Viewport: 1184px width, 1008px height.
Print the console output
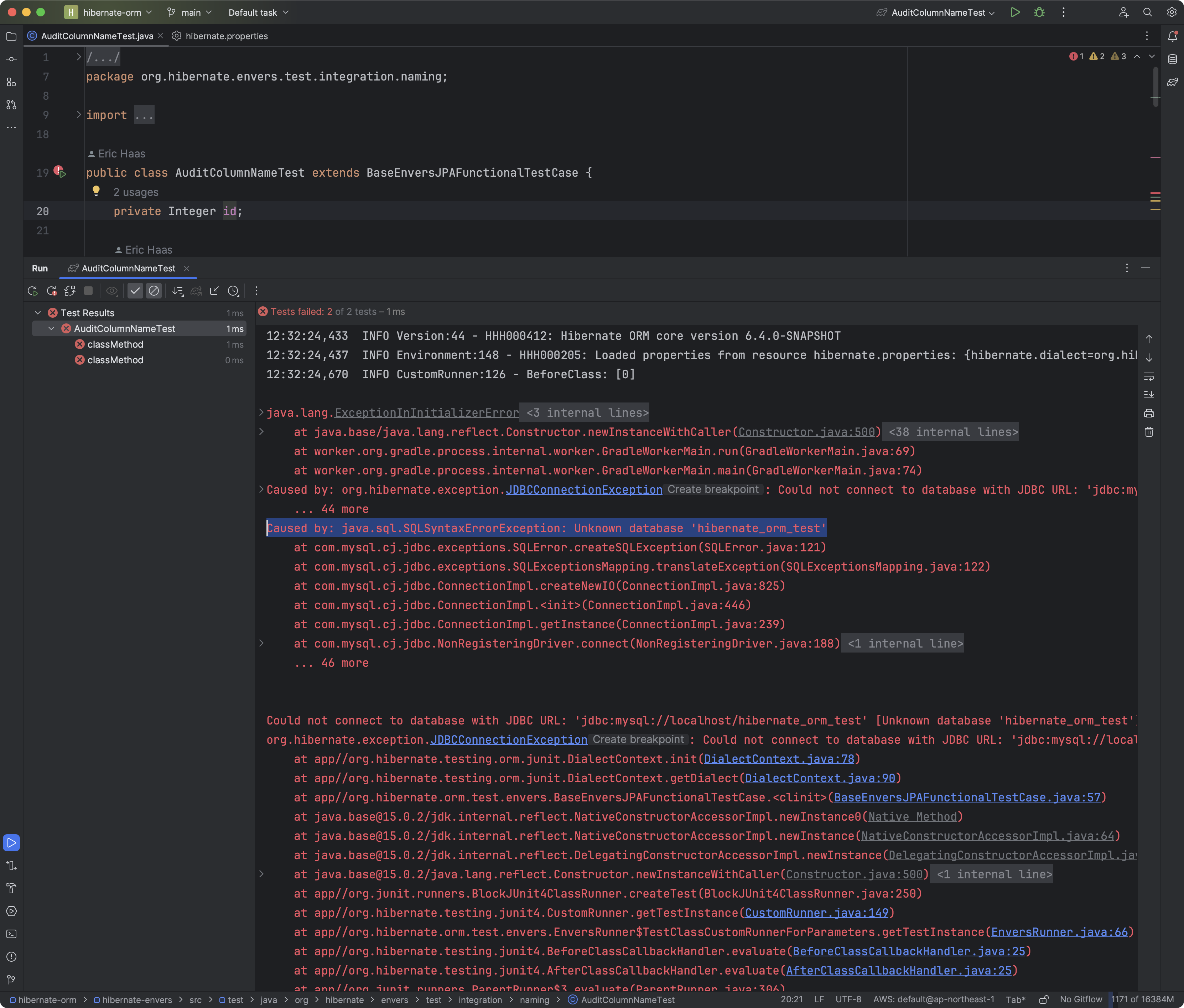1149,413
